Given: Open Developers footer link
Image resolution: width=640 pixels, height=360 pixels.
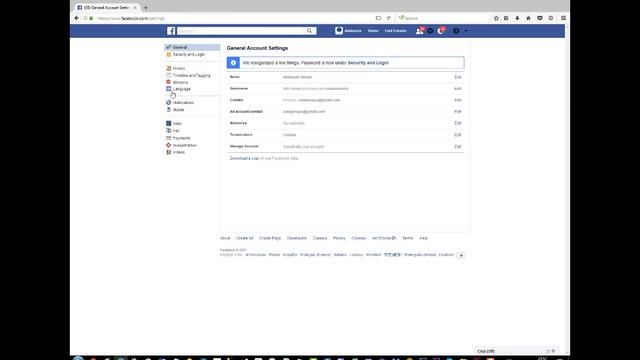Looking at the screenshot, I should tap(297, 238).
